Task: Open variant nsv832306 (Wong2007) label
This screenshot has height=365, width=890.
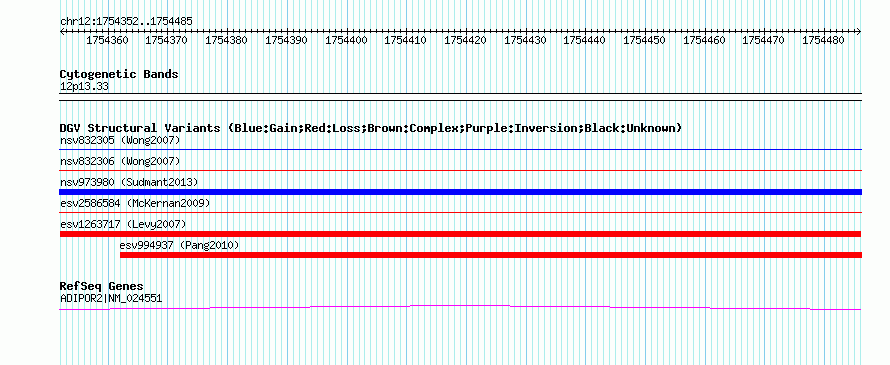Action: [x=120, y=161]
